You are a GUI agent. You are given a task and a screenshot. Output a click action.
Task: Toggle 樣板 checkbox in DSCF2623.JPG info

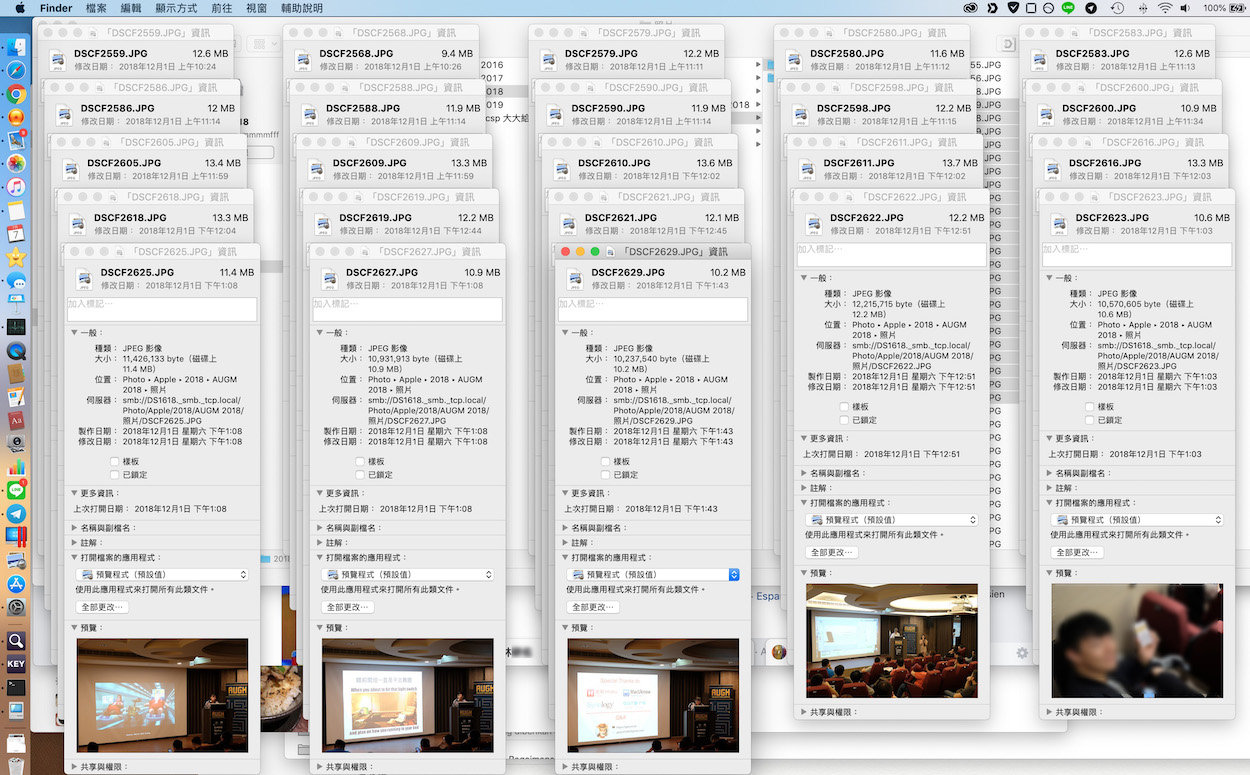1091,407
